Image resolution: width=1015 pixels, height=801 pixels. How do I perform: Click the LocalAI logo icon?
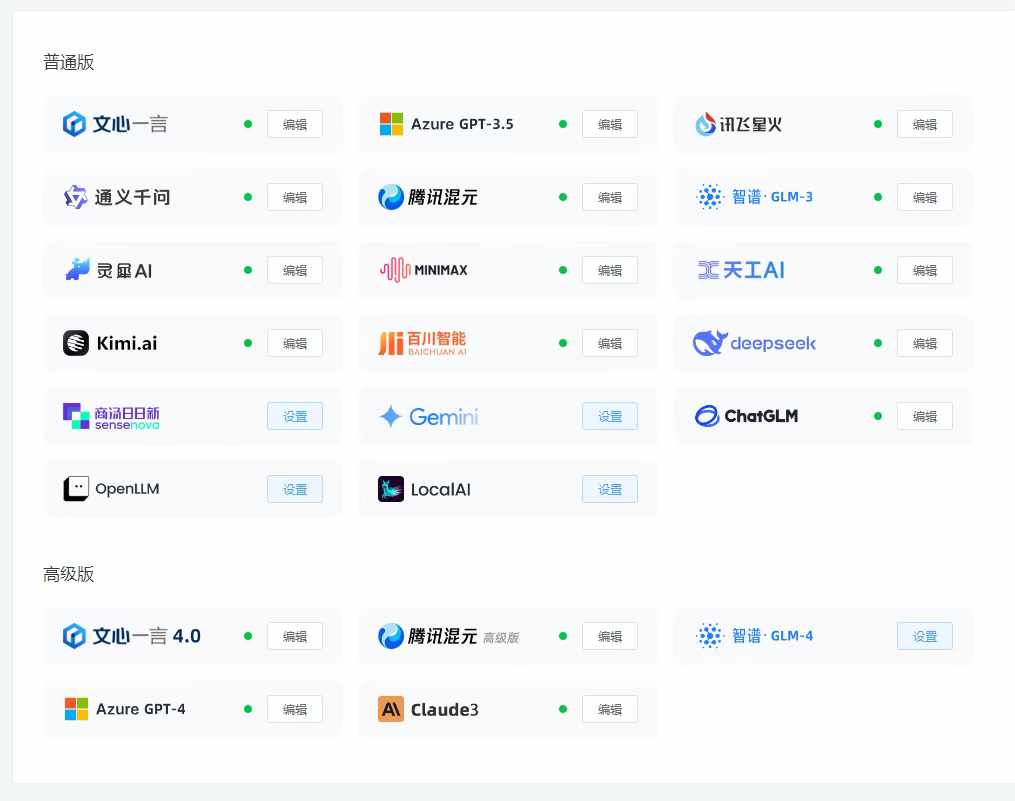[x=390, y=489]
